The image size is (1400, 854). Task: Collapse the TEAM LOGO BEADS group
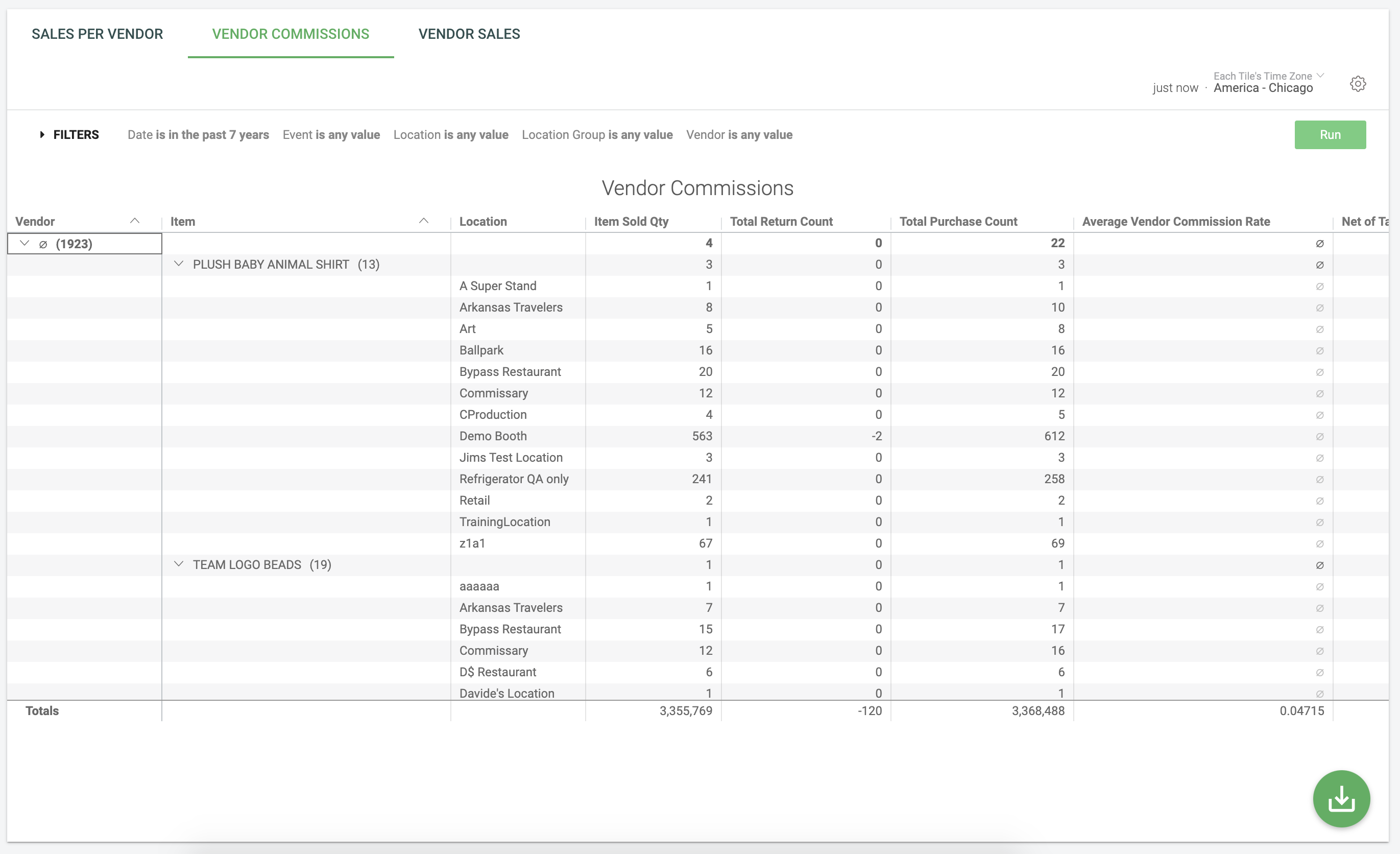pyautogui.click(x=178, y=564)
